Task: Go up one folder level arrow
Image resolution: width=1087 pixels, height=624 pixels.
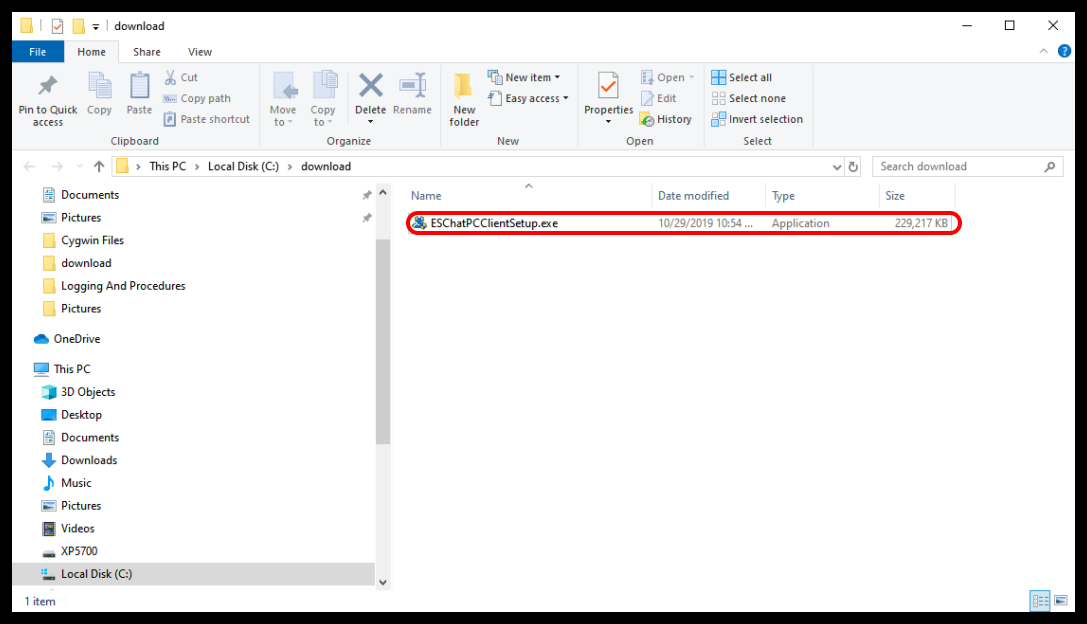Action: (99, 166)
